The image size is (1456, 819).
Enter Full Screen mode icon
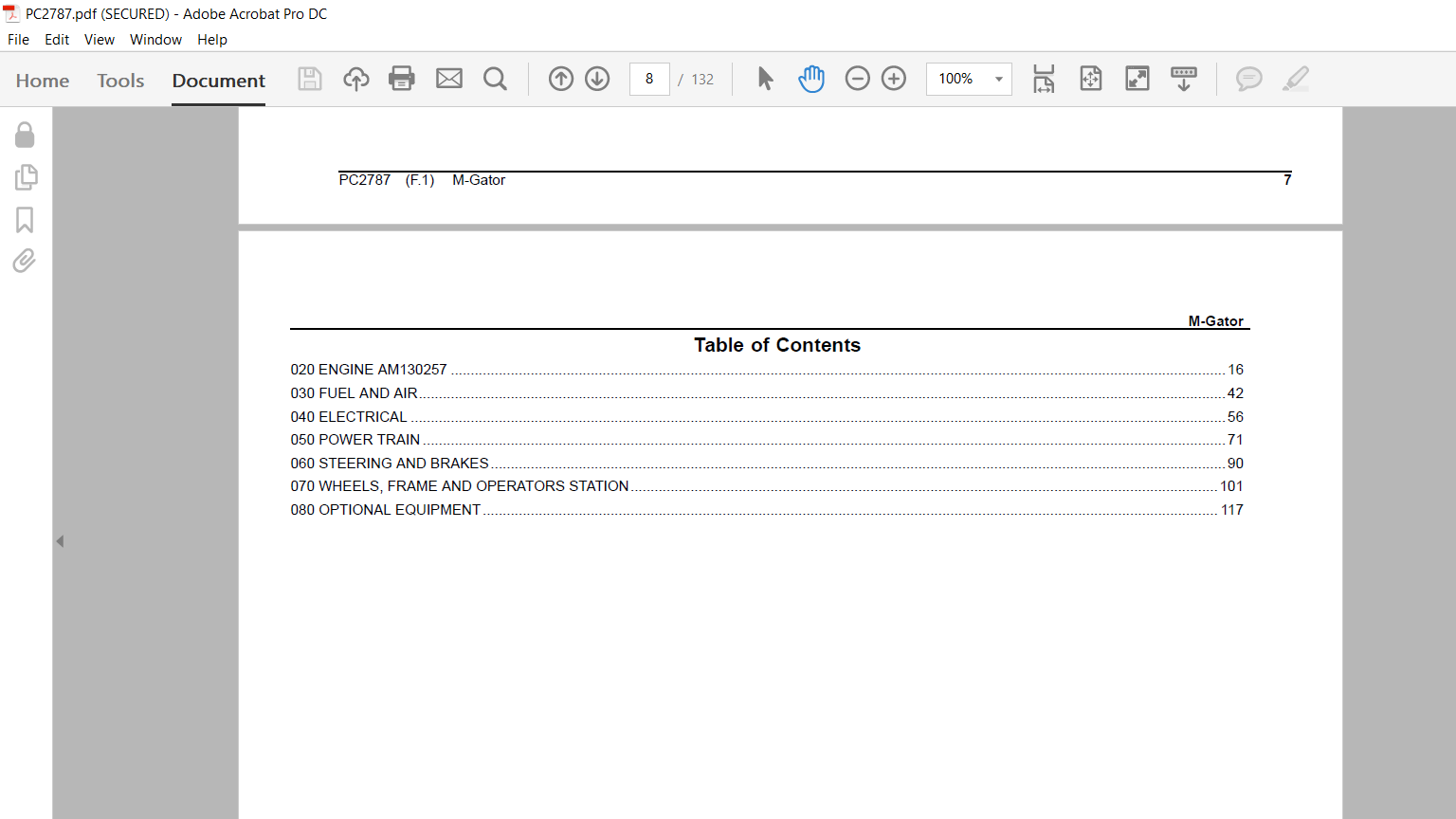click(x=1137, y=79)
